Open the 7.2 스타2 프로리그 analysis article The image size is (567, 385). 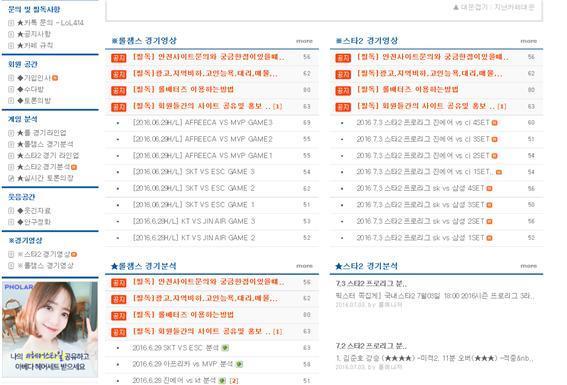[371, 346]
